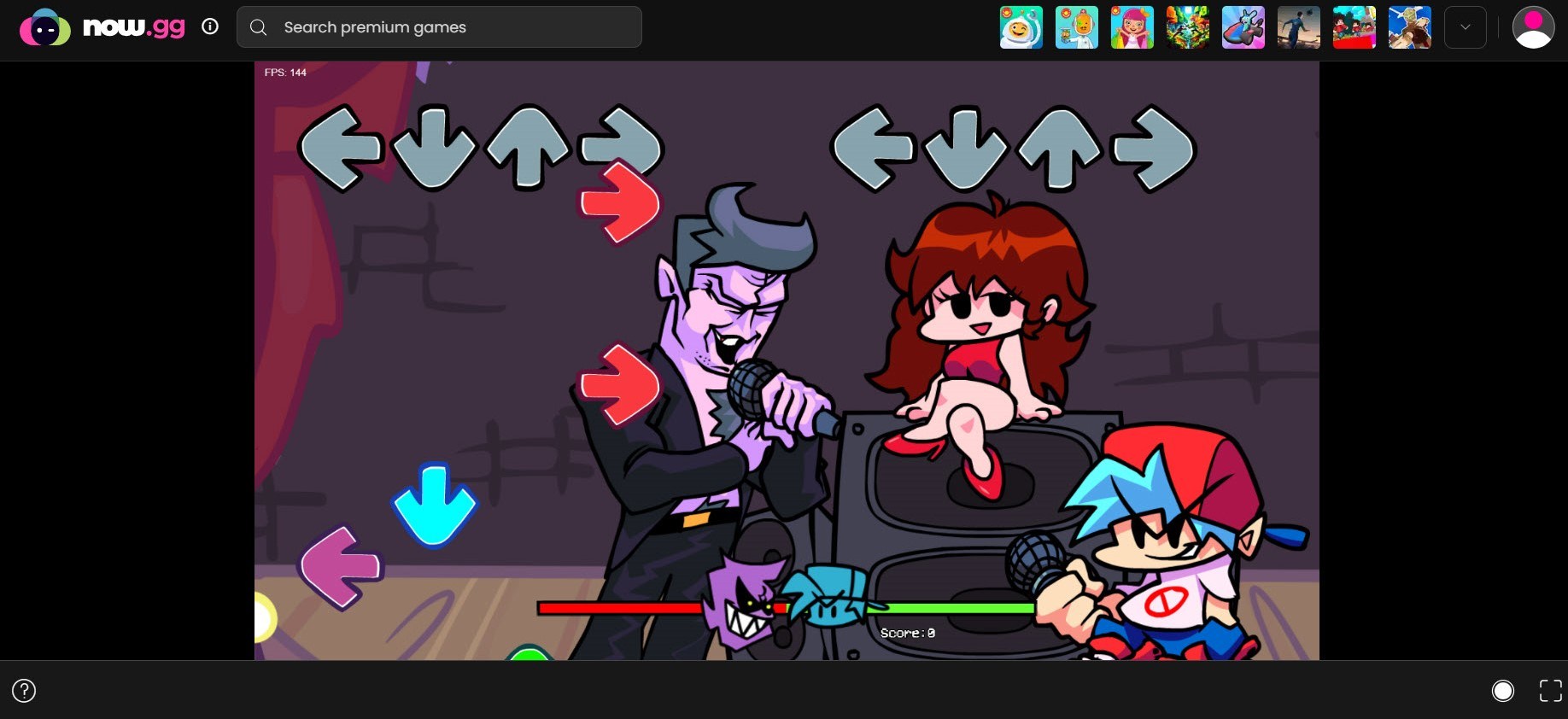Click player's gray left arrow receptor
The image size is (1568, 719).
(x=874, y=148)
